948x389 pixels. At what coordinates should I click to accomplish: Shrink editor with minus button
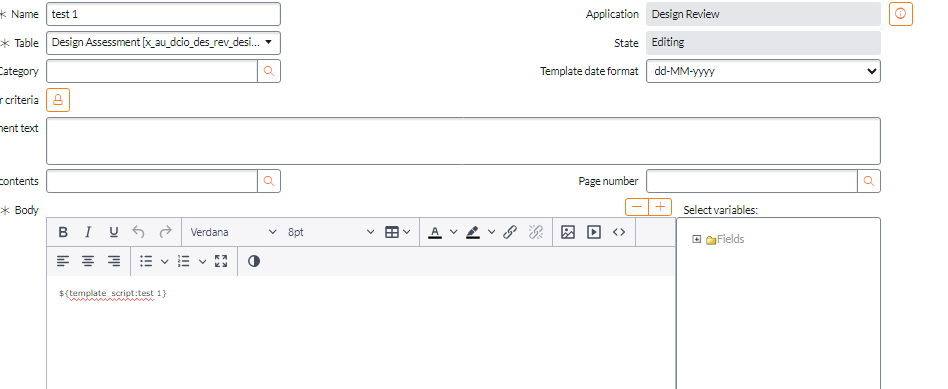(637, 207)
